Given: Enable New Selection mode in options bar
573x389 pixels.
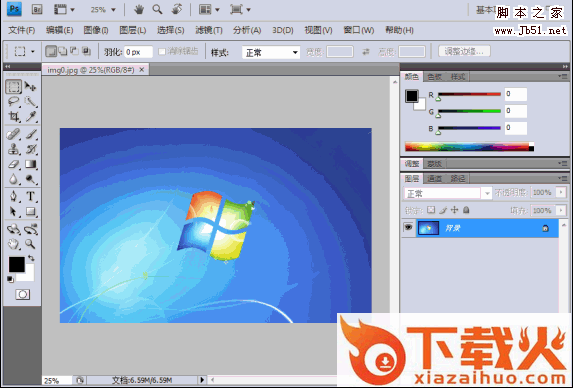Looking at the screenshot, I should [51, 52].
